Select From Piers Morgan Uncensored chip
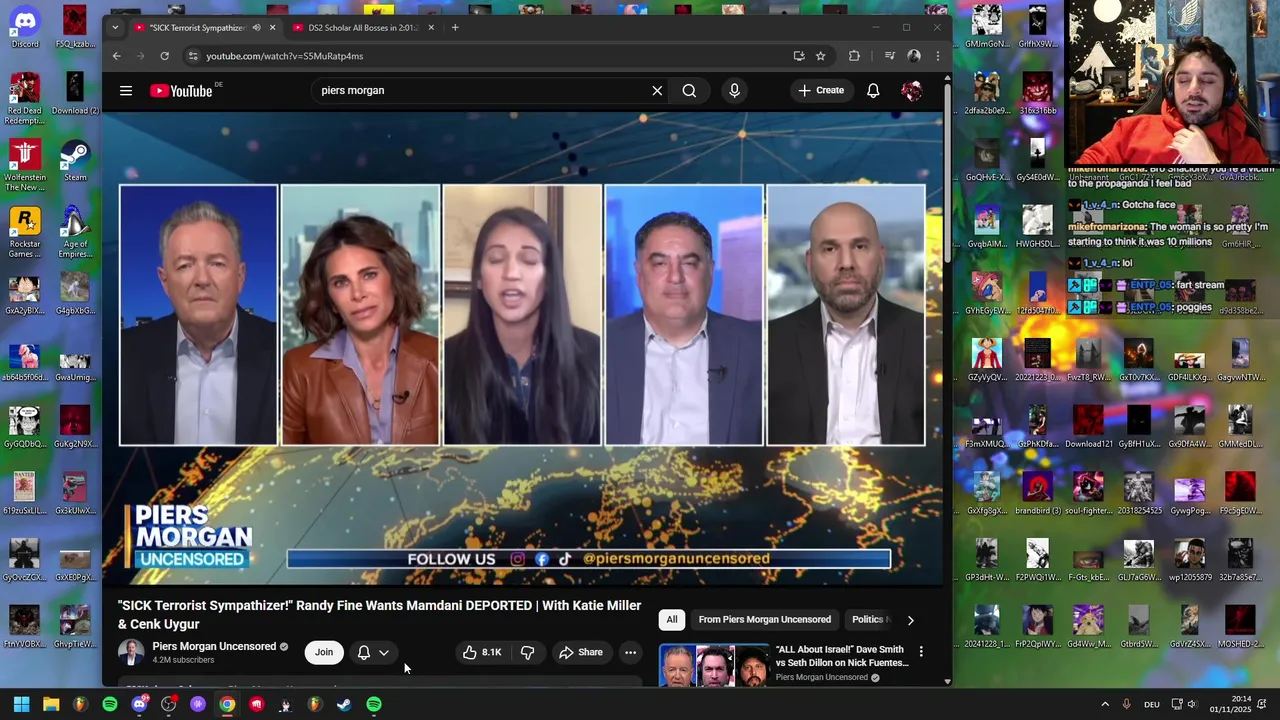The width and height of the screenshot is (1280, 720). pyautogui.click(x=764, y=620)
